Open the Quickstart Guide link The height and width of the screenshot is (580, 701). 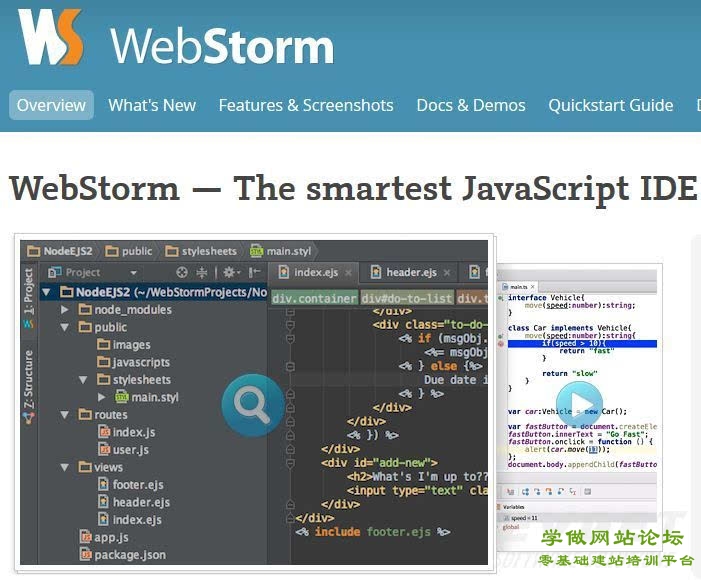tap(610, 105)
